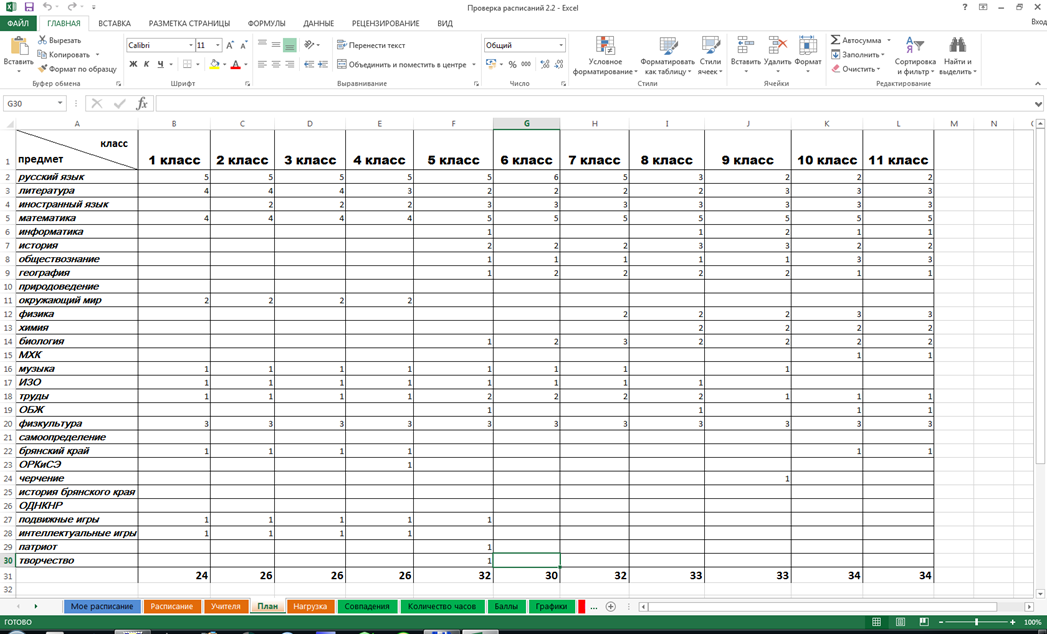Click the Format Painter brush icon
Screen dimensions: 1047x634
click(x=43, y=69)
